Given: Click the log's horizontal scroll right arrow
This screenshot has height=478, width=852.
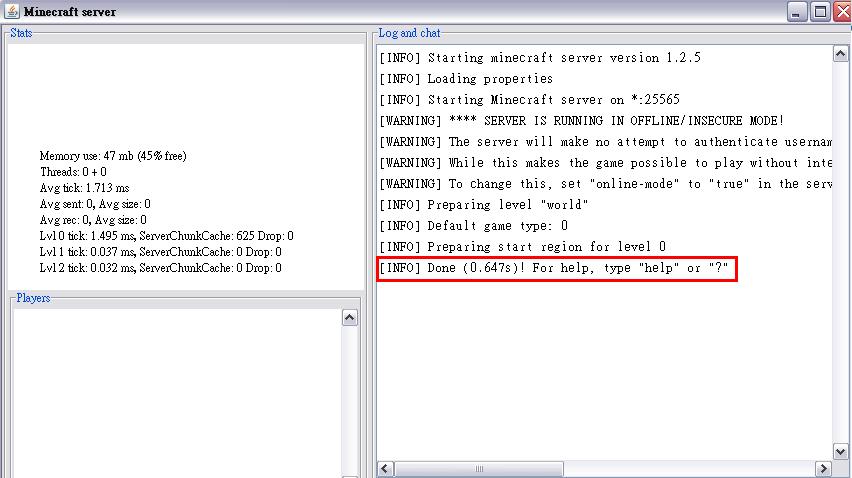Looking at the screenshot, I should coord(825,468).
